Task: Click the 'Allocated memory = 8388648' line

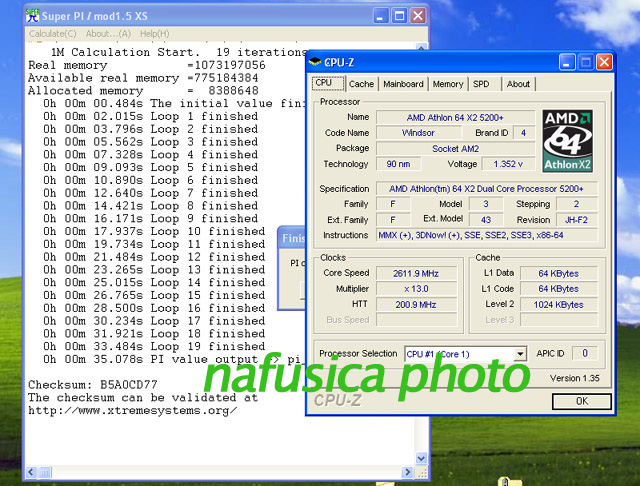Action: (x=143, y=91)
